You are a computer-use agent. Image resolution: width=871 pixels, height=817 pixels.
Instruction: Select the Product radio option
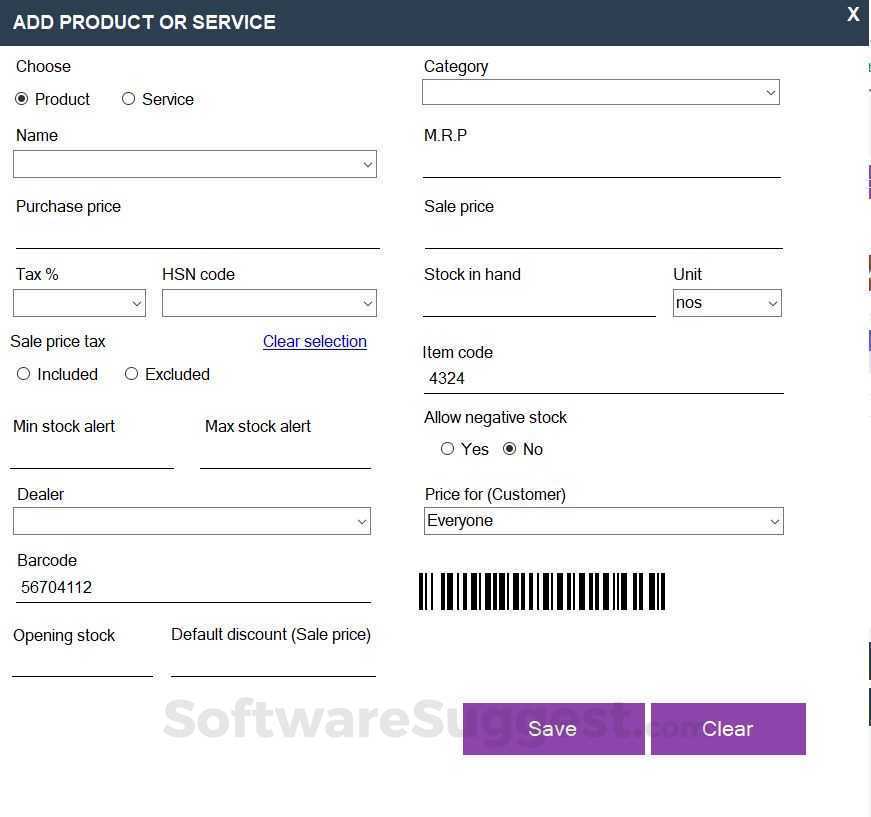[22, 99]
